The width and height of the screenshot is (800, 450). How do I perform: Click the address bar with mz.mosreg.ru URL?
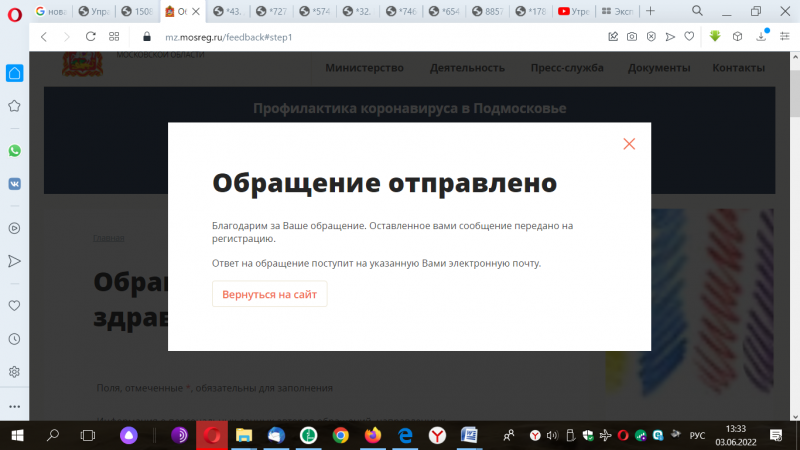[350, 37]
